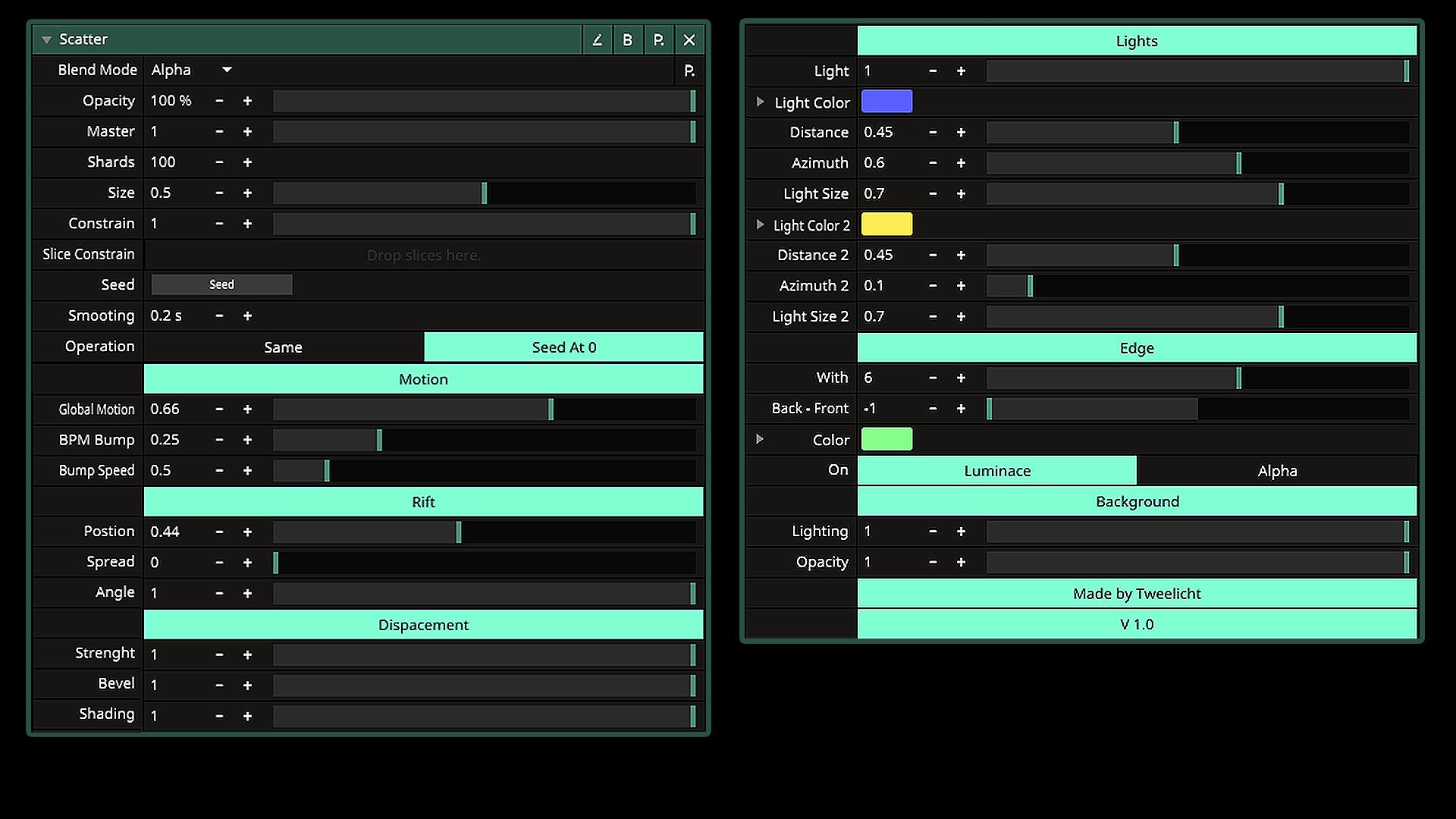Viewport: 1456px width, 819px height.
Task: Open the yellow Light Color 2 swatch
Action: click(x=886, y=224)
